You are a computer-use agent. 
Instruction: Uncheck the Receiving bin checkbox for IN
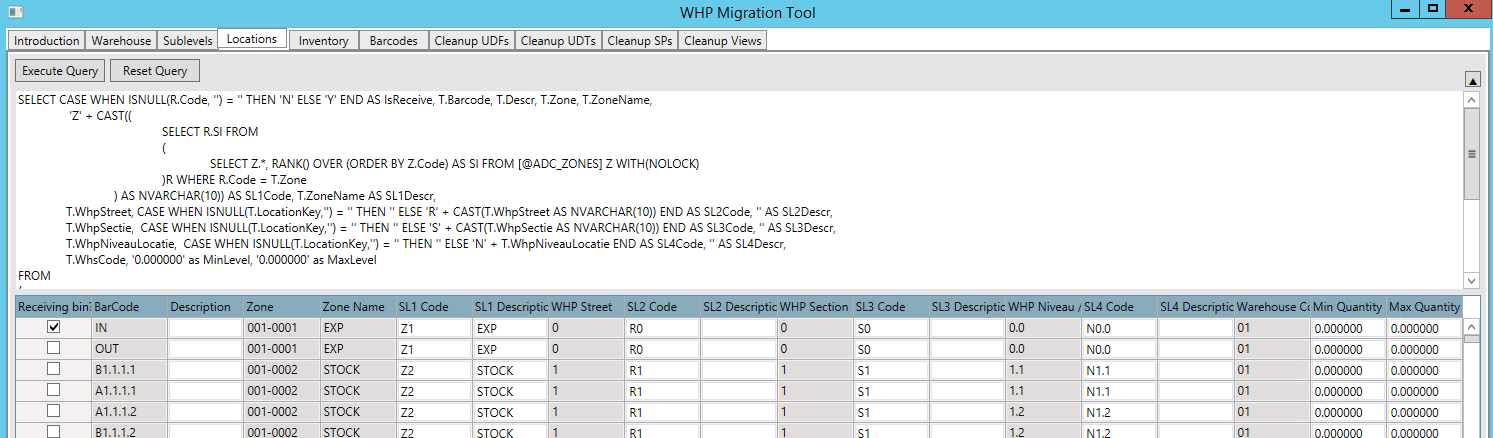54,327
